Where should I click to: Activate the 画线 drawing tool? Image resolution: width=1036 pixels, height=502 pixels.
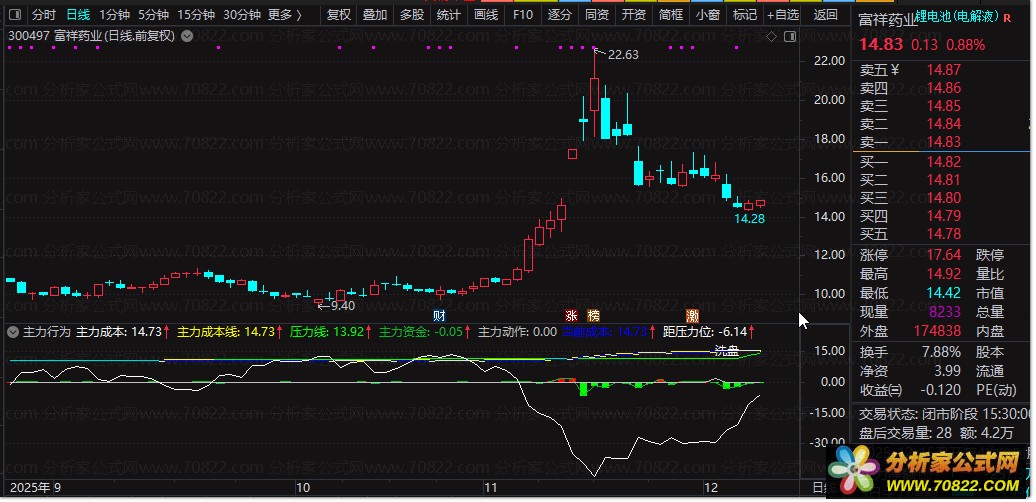486,15
